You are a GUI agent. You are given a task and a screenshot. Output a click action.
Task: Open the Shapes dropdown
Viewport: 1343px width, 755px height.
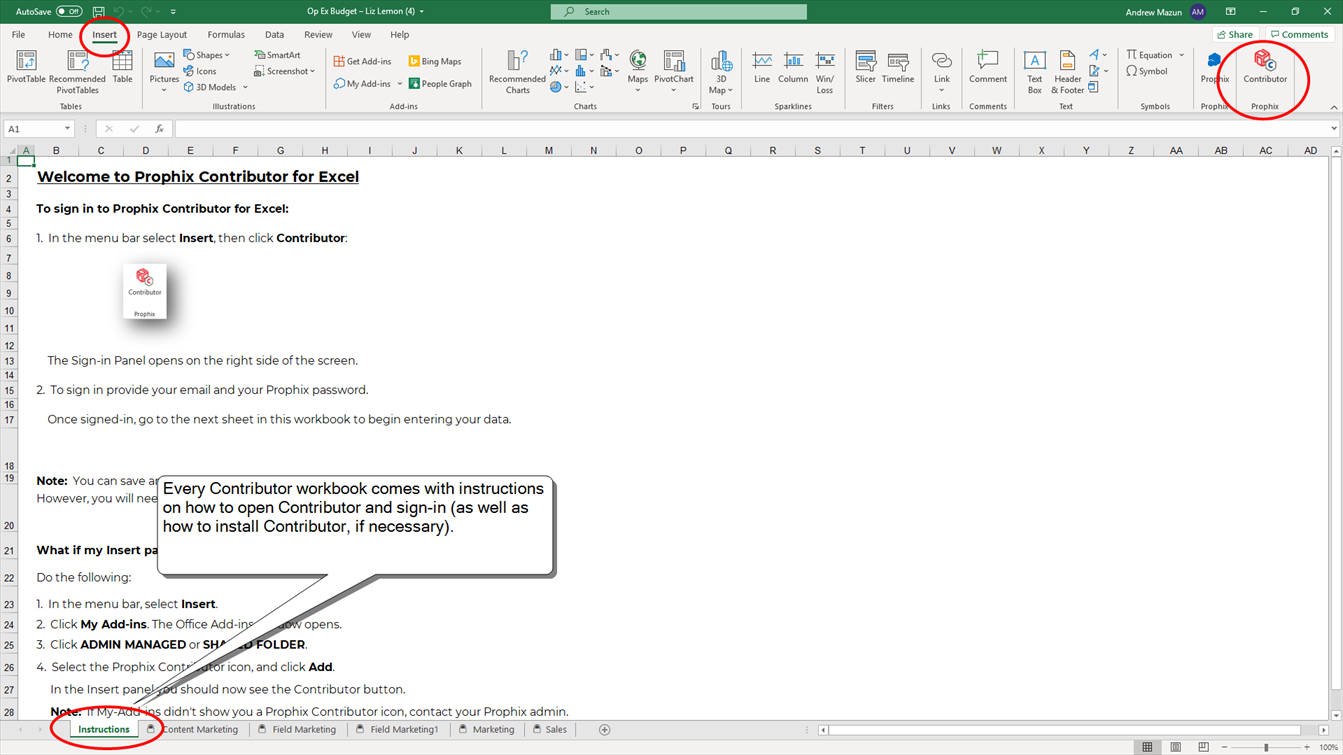click(x=207, y=55)
